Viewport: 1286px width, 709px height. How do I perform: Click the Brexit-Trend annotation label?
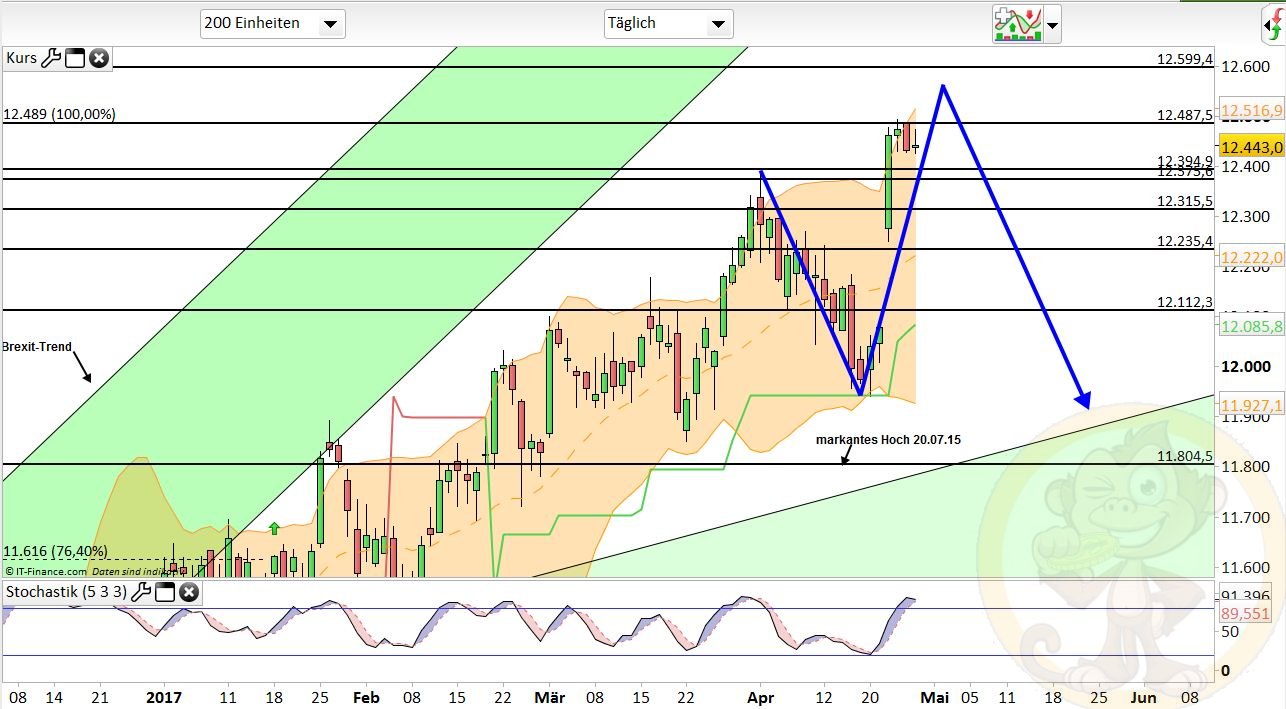35,347
